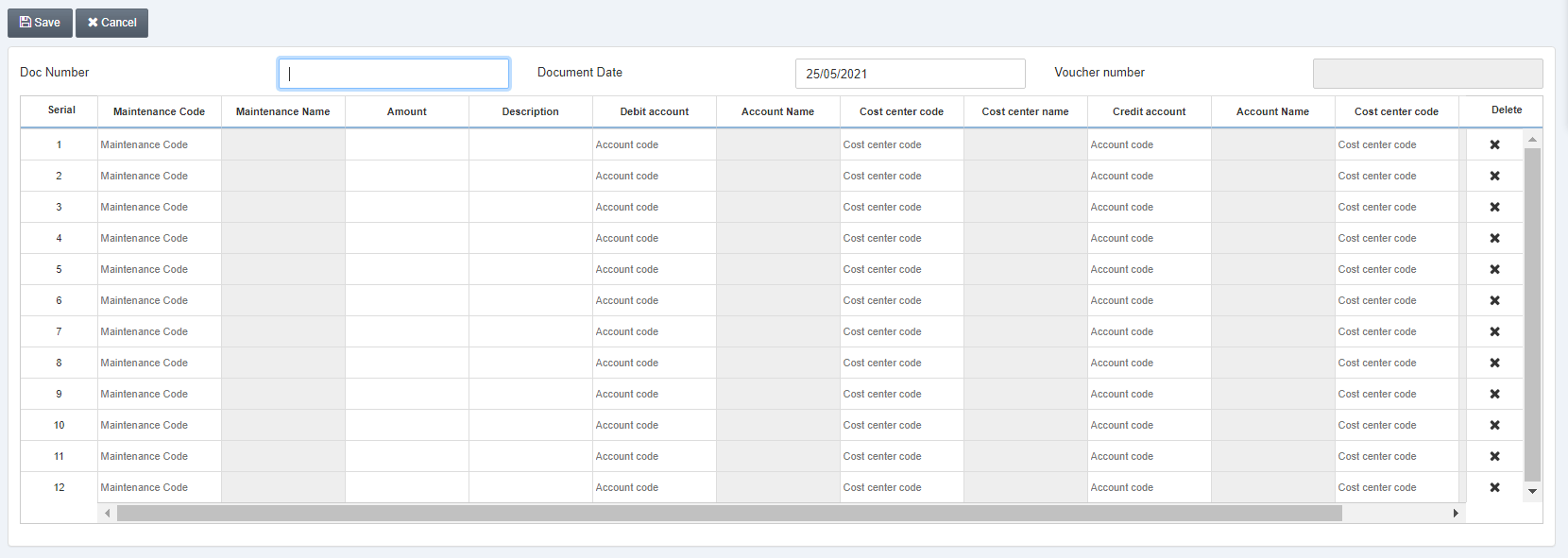The width and height of the screenshot is (1568, 558).
Task: Click the horizontal scrollbar right arrow
Action: (x=1456, y=514)
